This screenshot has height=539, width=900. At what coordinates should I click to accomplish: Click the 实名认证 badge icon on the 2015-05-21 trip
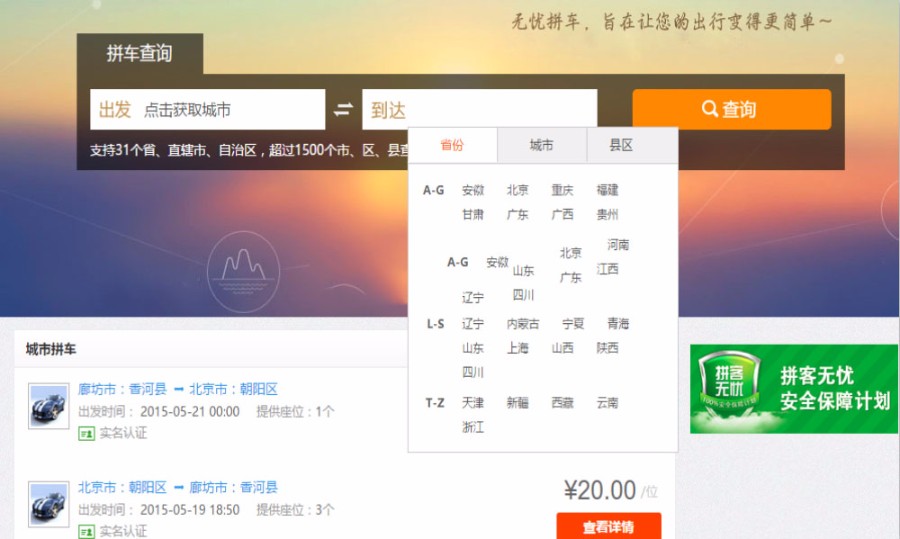click(x=86, y=433)
